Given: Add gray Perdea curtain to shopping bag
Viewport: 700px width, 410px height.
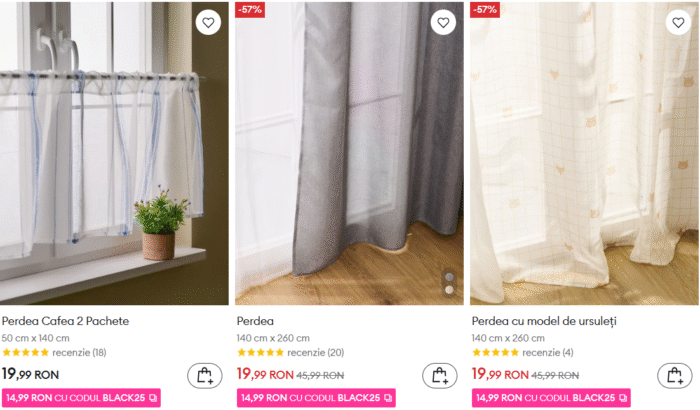Looking at the screenshot, I should pyautogui.click(x=440, y=376).
